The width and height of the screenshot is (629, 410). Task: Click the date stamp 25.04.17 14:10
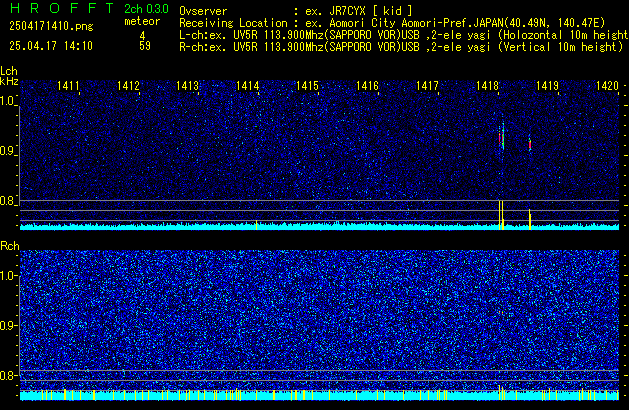click(x=51, y=46)
